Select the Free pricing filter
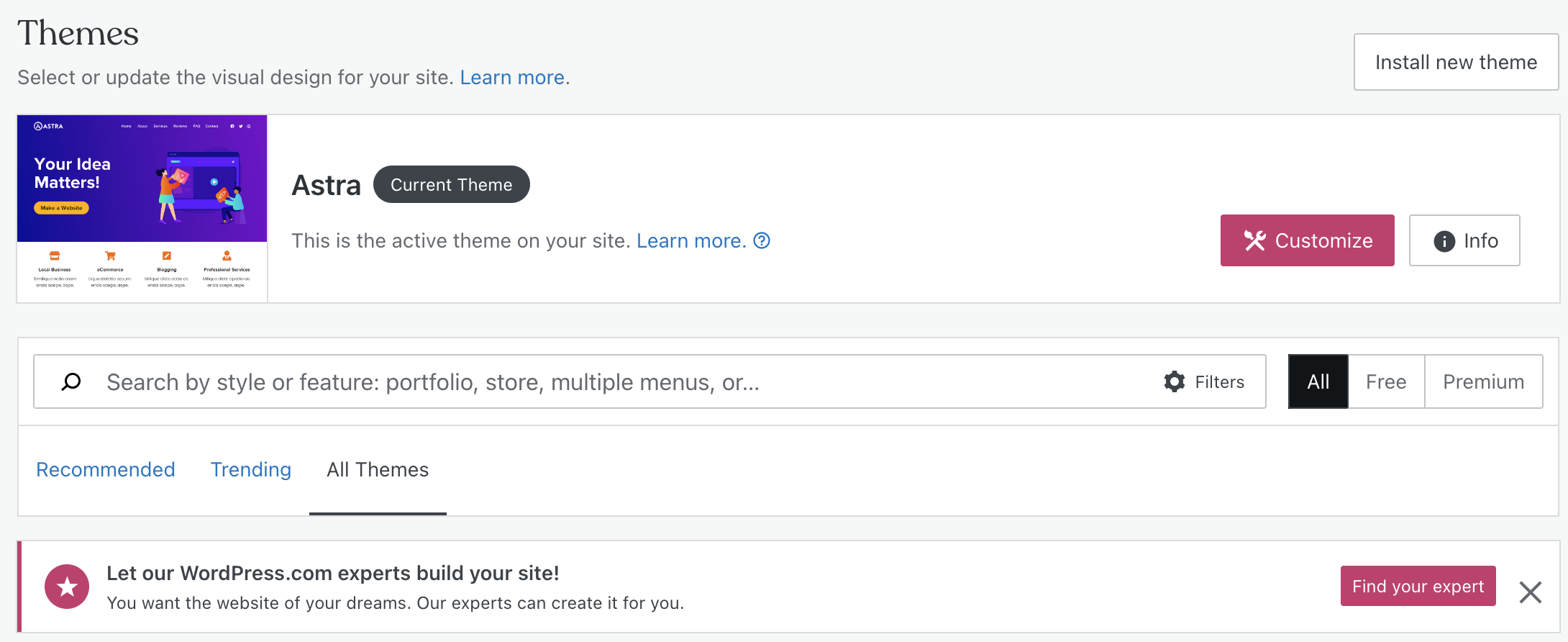 [x=1386, y=381]
